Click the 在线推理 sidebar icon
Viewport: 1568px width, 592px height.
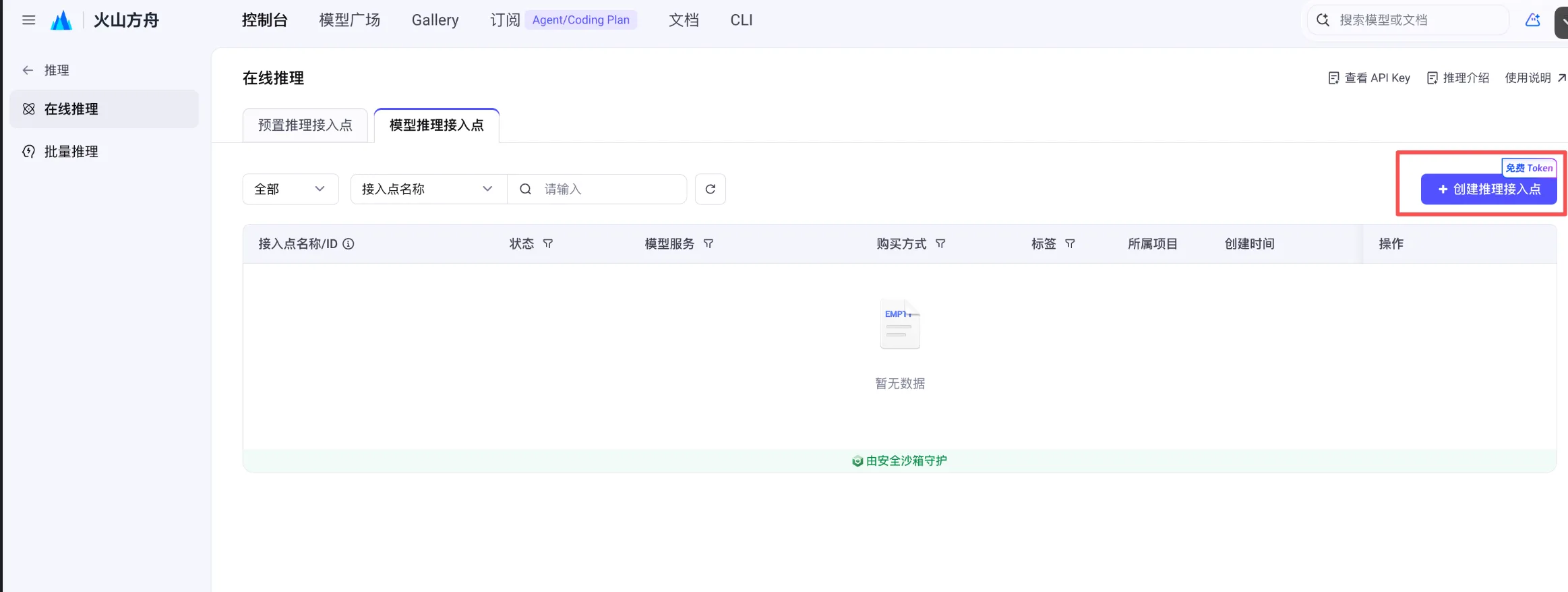tap(29, 109)
